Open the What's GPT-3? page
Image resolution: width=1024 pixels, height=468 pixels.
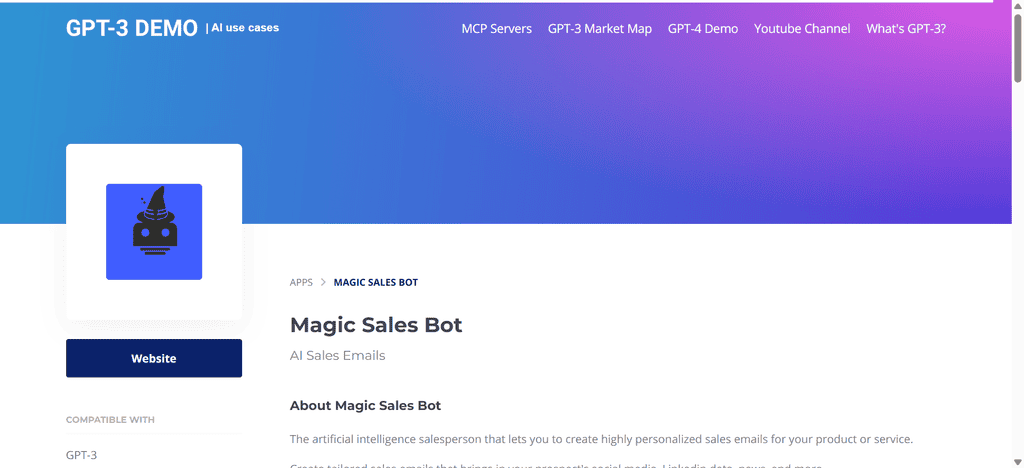(x=906, y=29)
